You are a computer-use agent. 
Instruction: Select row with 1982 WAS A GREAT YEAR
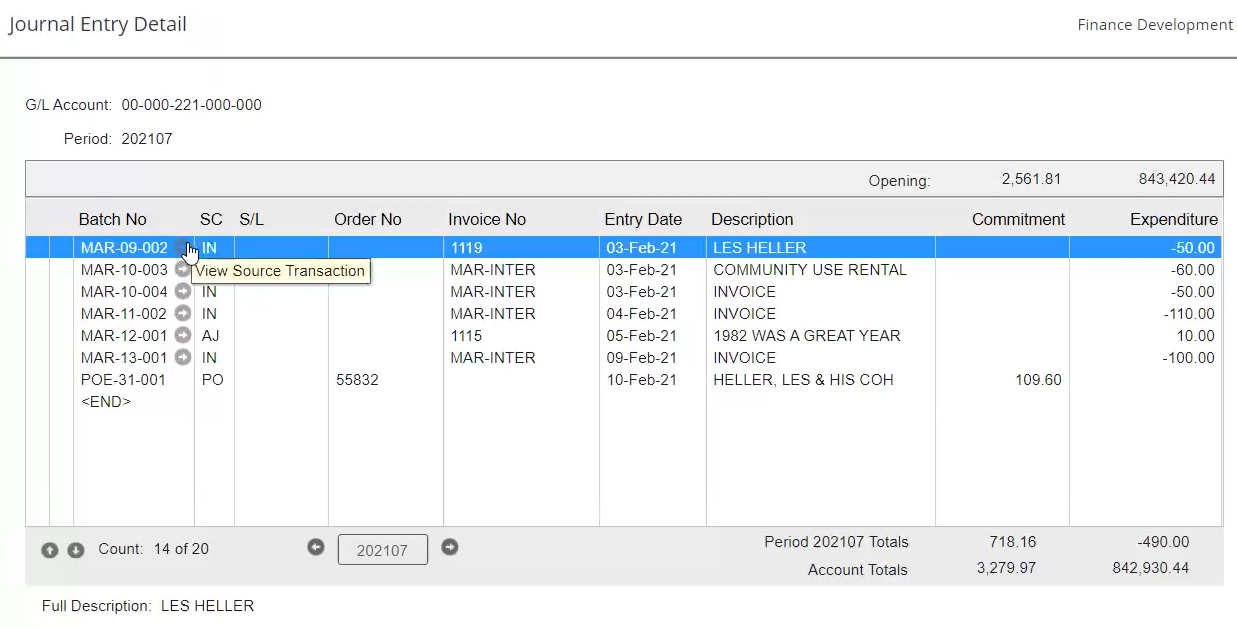806,336
